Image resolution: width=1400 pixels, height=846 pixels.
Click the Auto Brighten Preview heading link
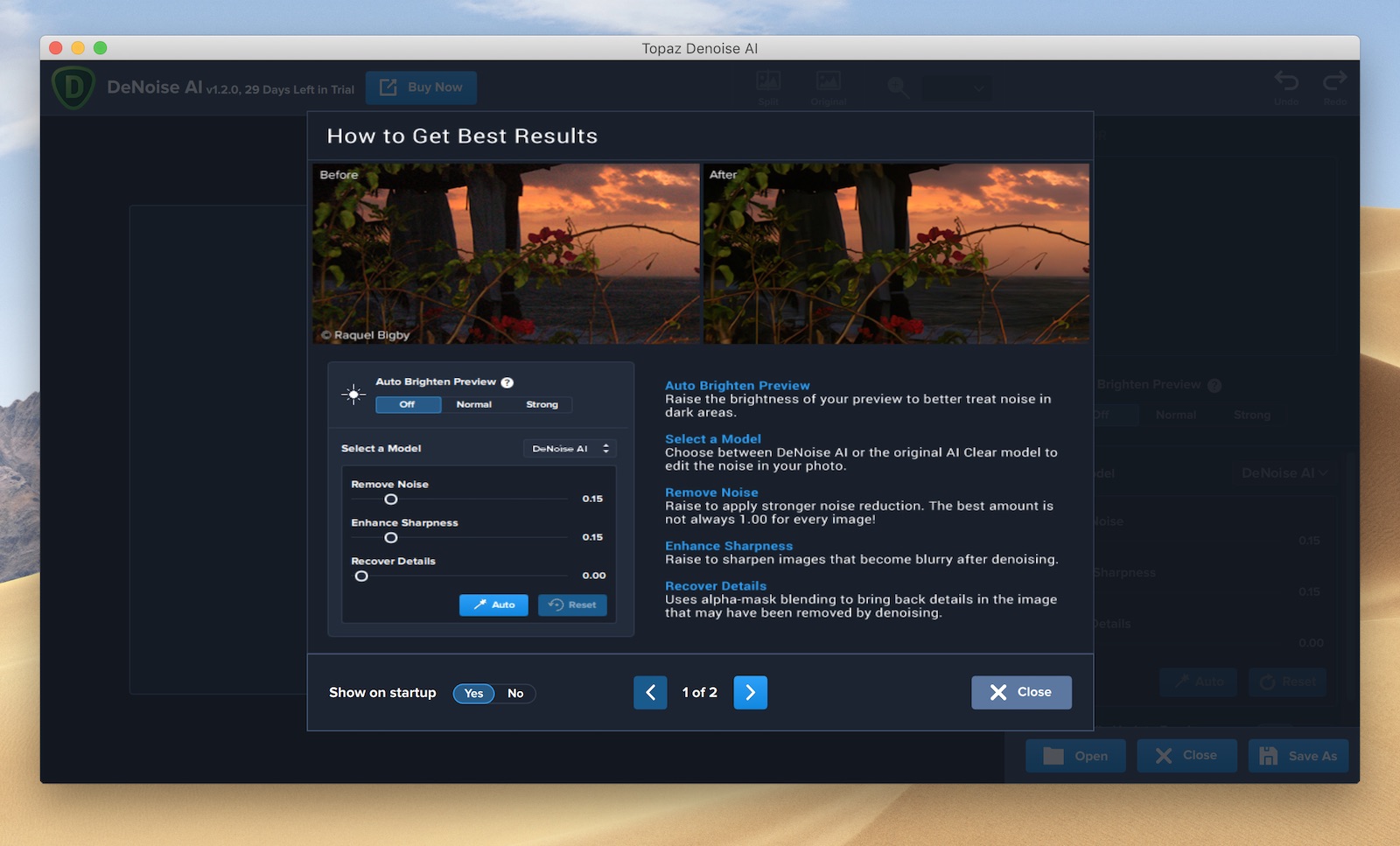738,385
